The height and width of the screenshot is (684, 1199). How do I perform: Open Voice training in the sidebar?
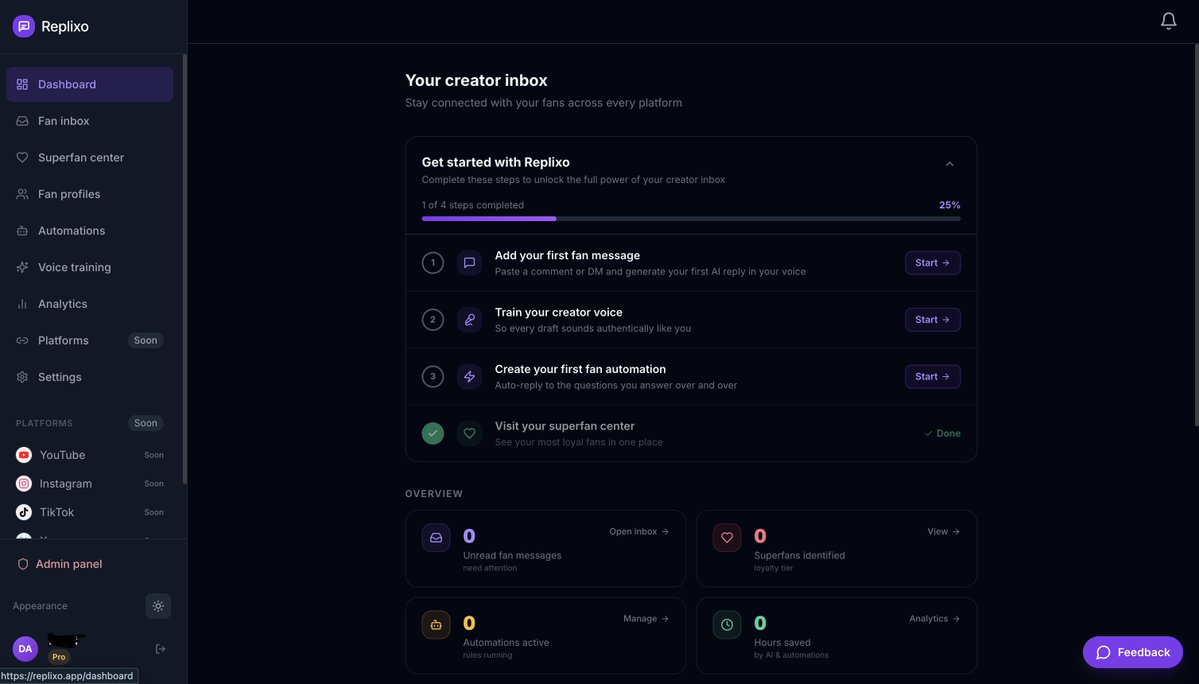click(x=89, y=267)
